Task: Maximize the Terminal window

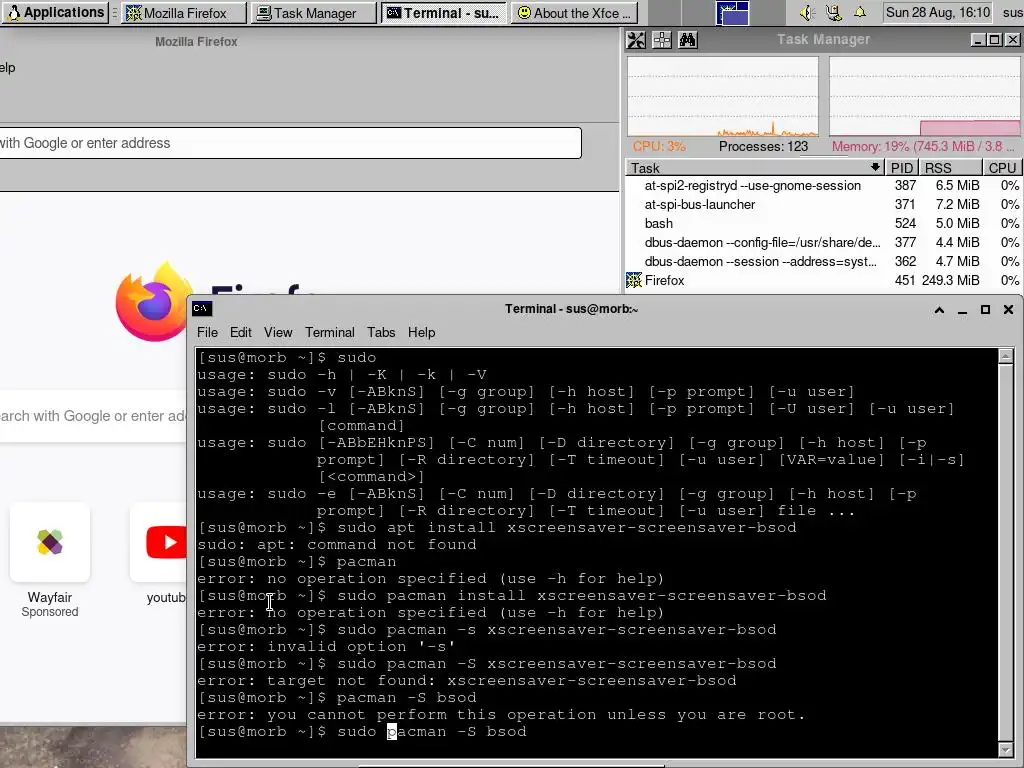Action: [x=985, y=310]
